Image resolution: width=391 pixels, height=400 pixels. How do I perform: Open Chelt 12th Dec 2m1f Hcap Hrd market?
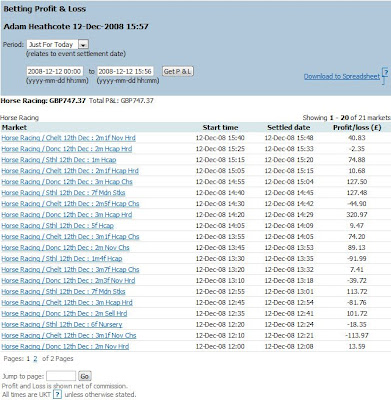click(x=70, y=171)
